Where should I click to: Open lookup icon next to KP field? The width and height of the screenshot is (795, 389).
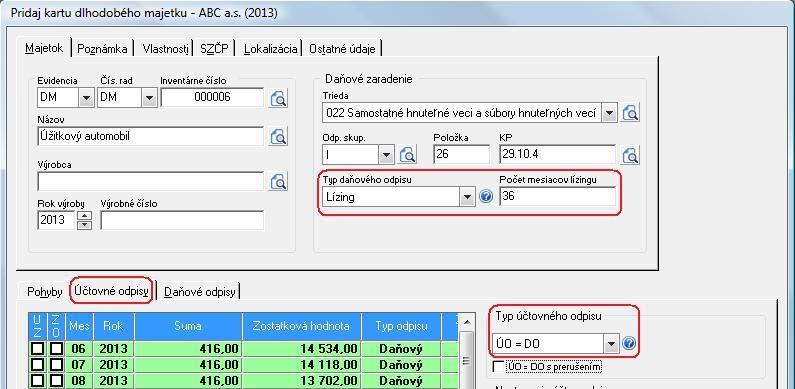click(630, 155)
